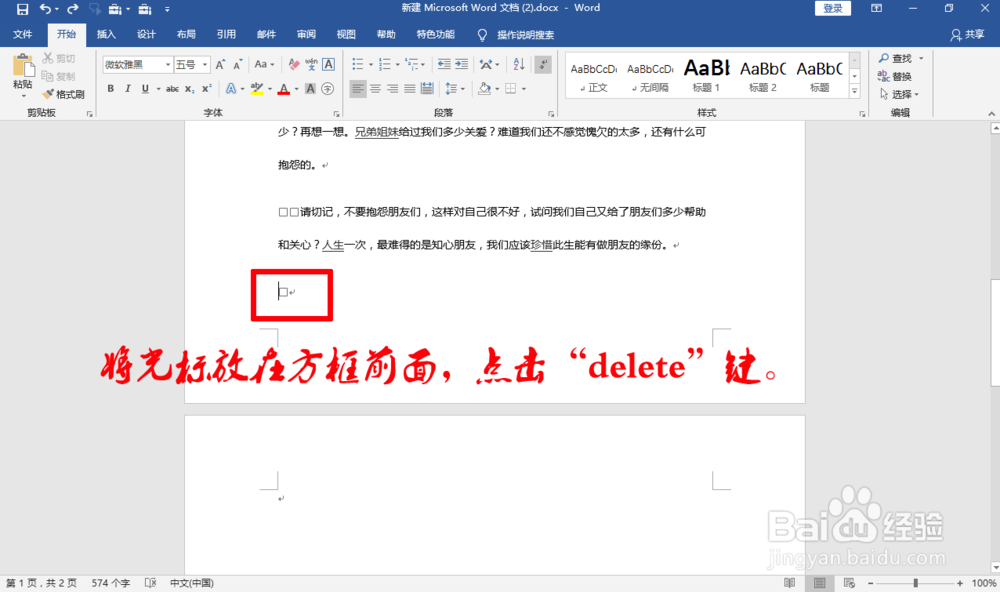Click the 登录 sign-in button
Image resolution: width=1000 pixels, height=592 pixels.
pos(833,7)
